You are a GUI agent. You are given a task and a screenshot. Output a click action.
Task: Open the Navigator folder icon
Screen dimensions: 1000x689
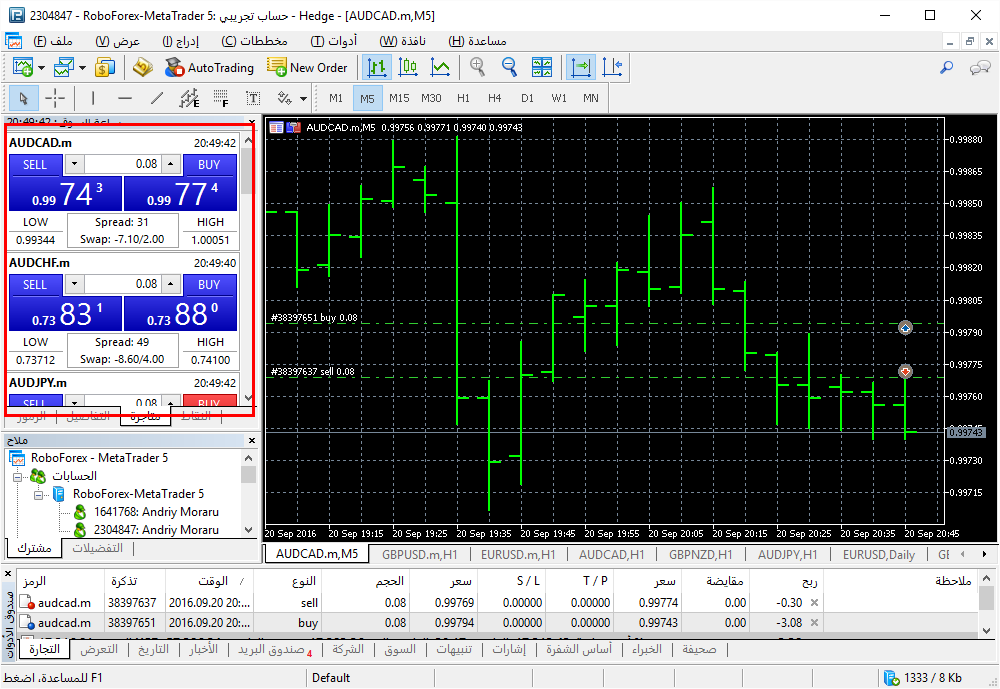(142, 67)
